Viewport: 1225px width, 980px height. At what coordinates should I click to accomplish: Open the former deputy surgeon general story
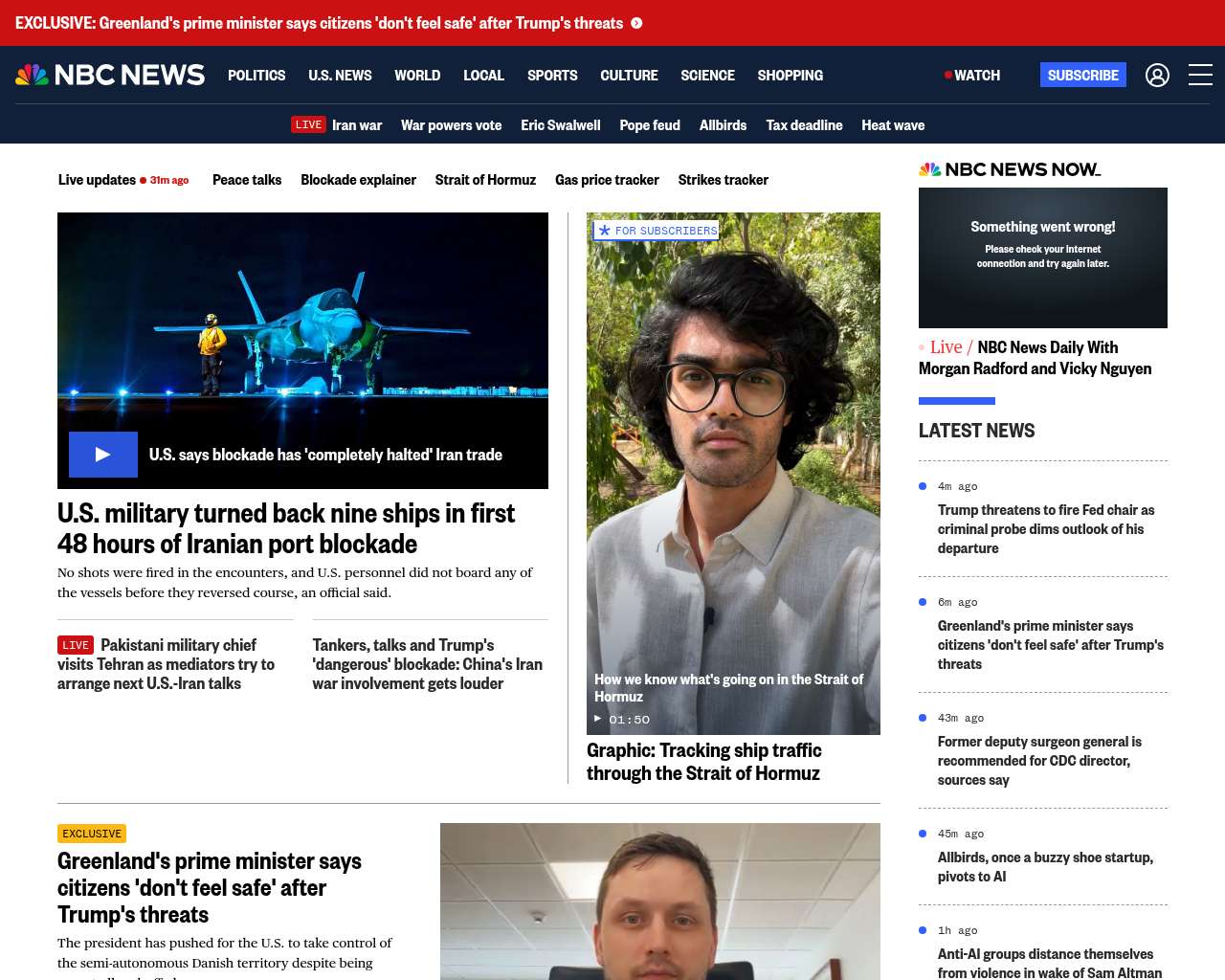1039,761
